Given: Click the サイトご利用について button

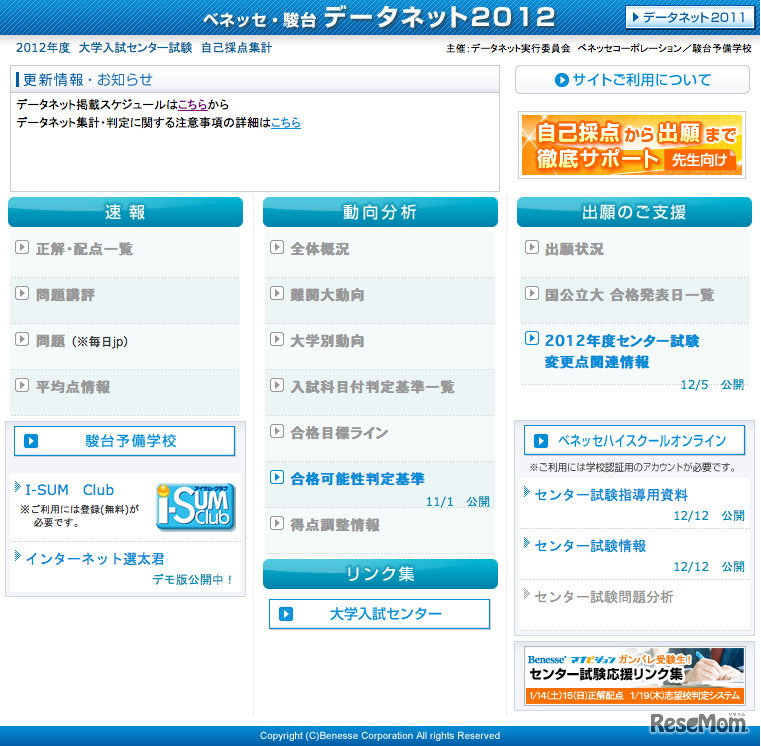Looking at the screenshot, I should point(632,80).
